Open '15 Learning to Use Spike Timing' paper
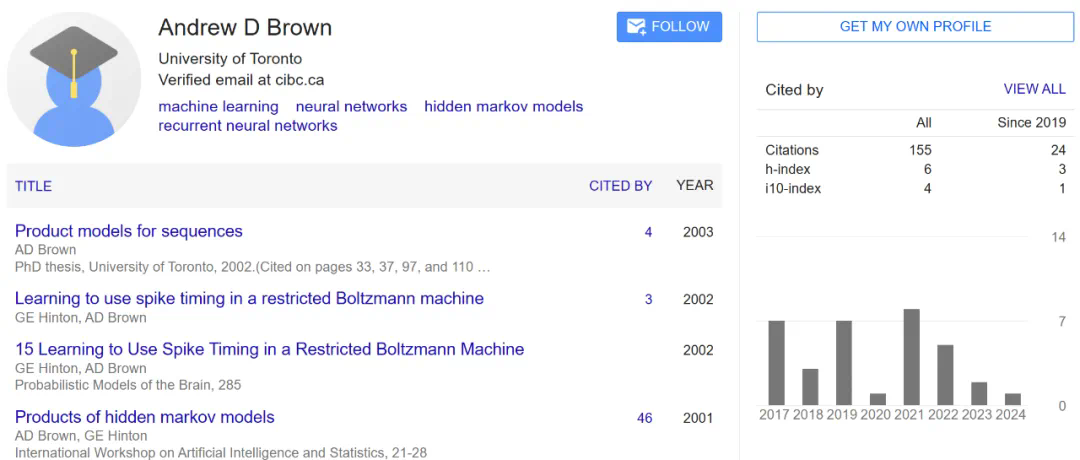This screenshot has height=460, width=1080. (269, 349)
